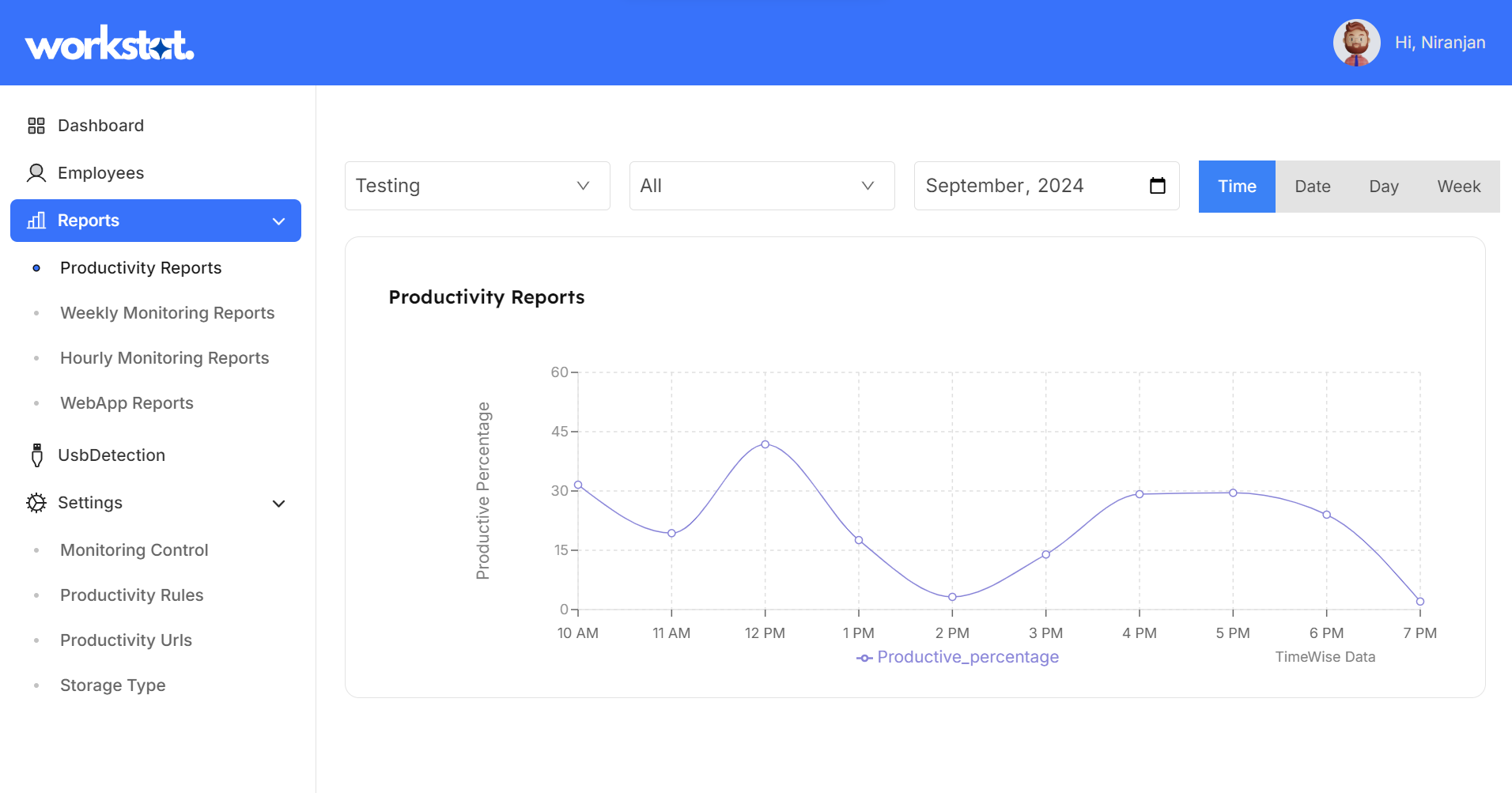Open UsbDetection via the USB icon

tap(36, 455)
